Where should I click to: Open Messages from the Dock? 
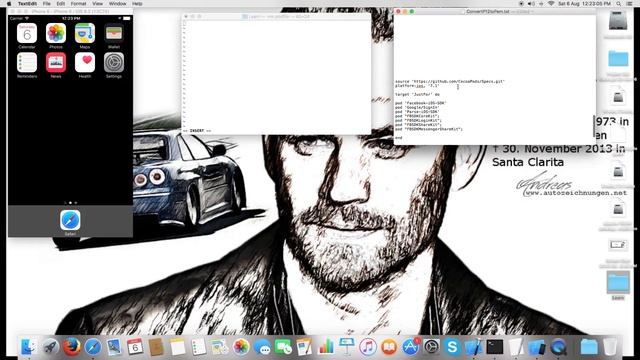[262, 347]
